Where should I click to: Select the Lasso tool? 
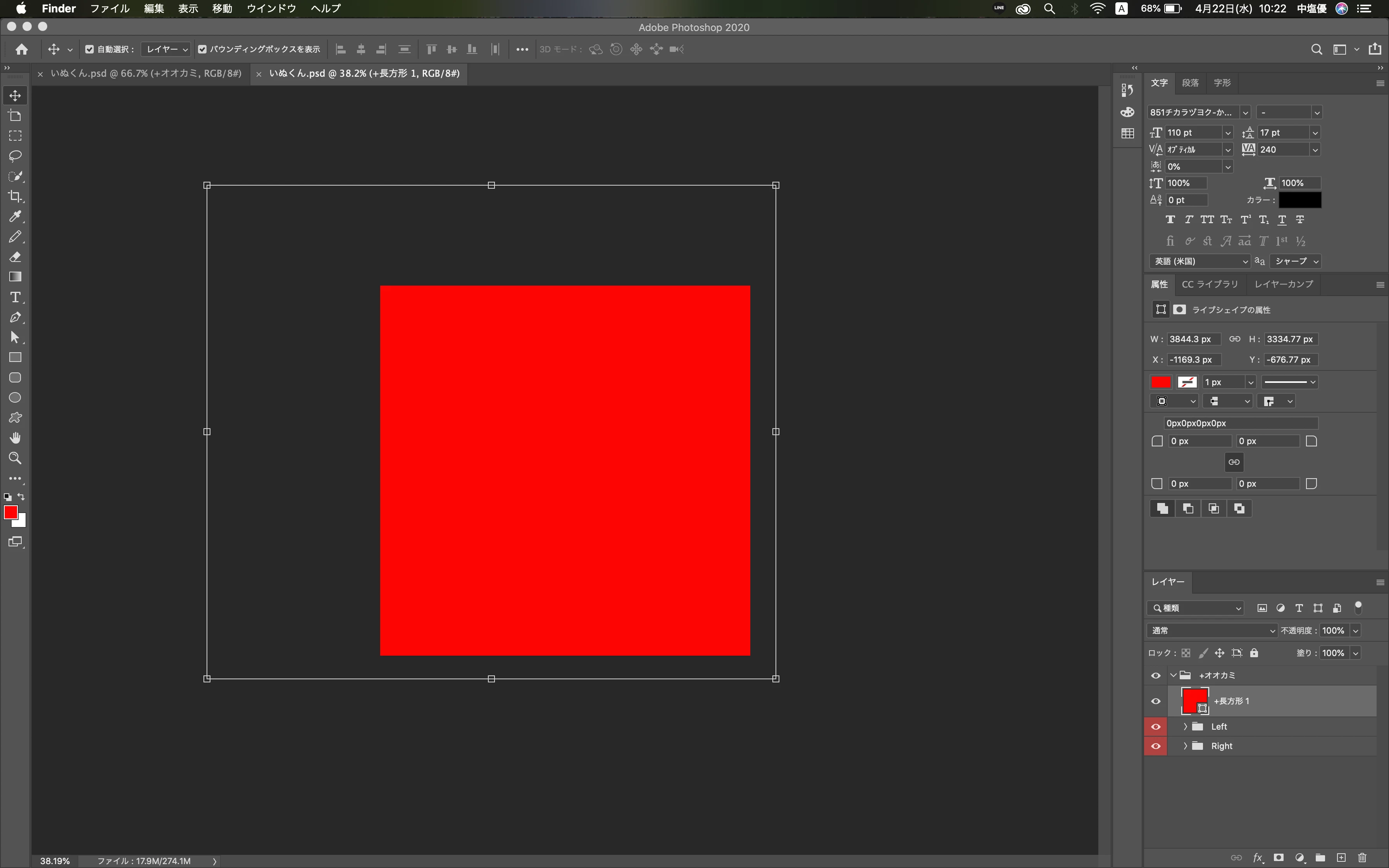16,156
